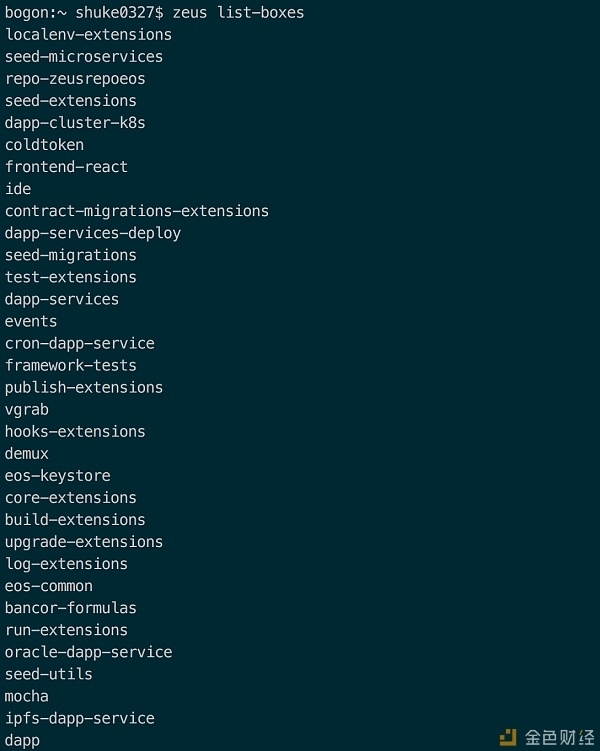Viewport: 600px width, 751px height.
Task: Click the zeus list-boxes command text
Action: 238,12
